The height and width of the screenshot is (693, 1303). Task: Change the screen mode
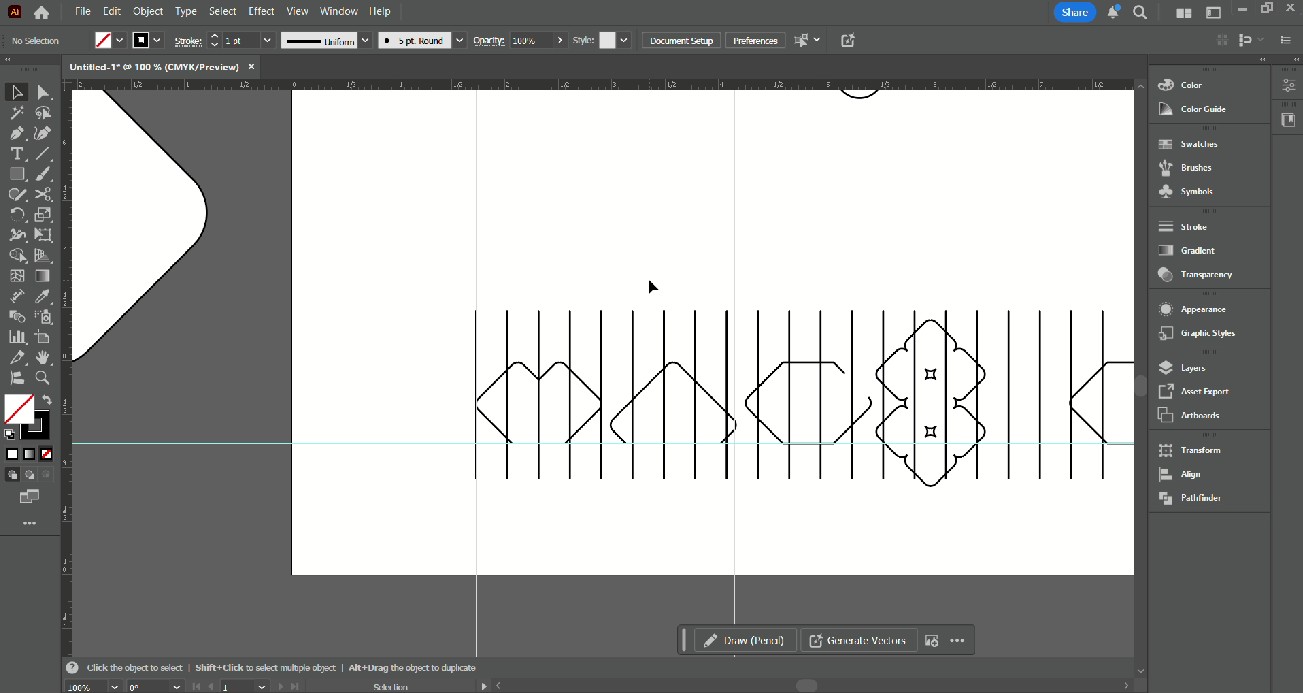coord(29,497)
